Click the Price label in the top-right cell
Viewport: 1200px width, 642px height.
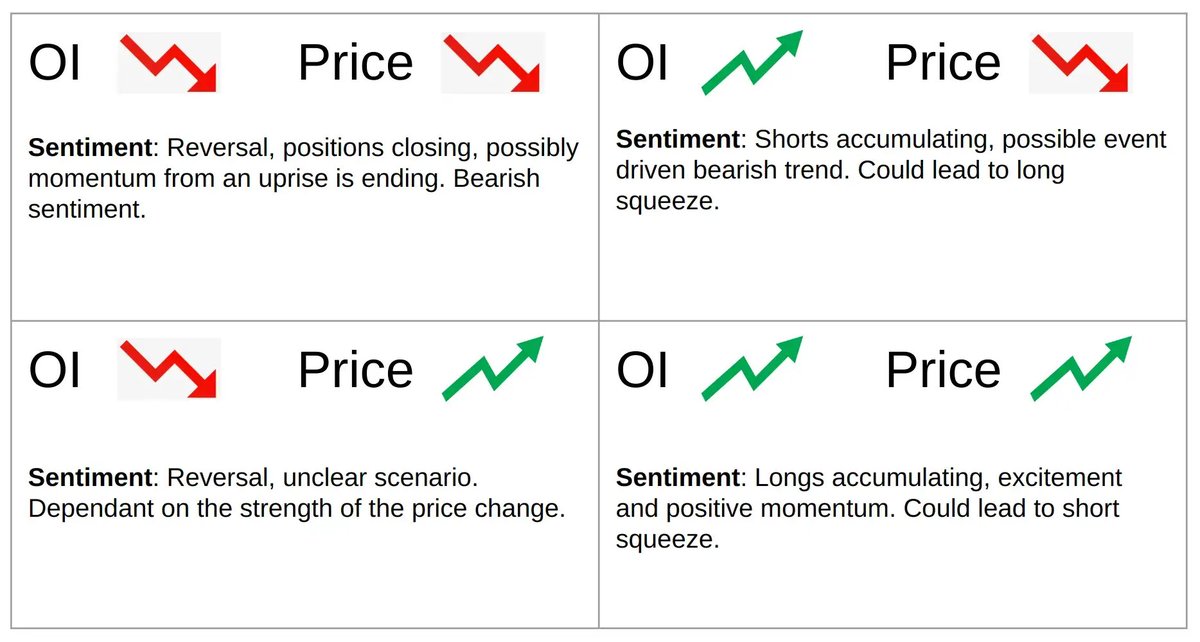[944, 64]
